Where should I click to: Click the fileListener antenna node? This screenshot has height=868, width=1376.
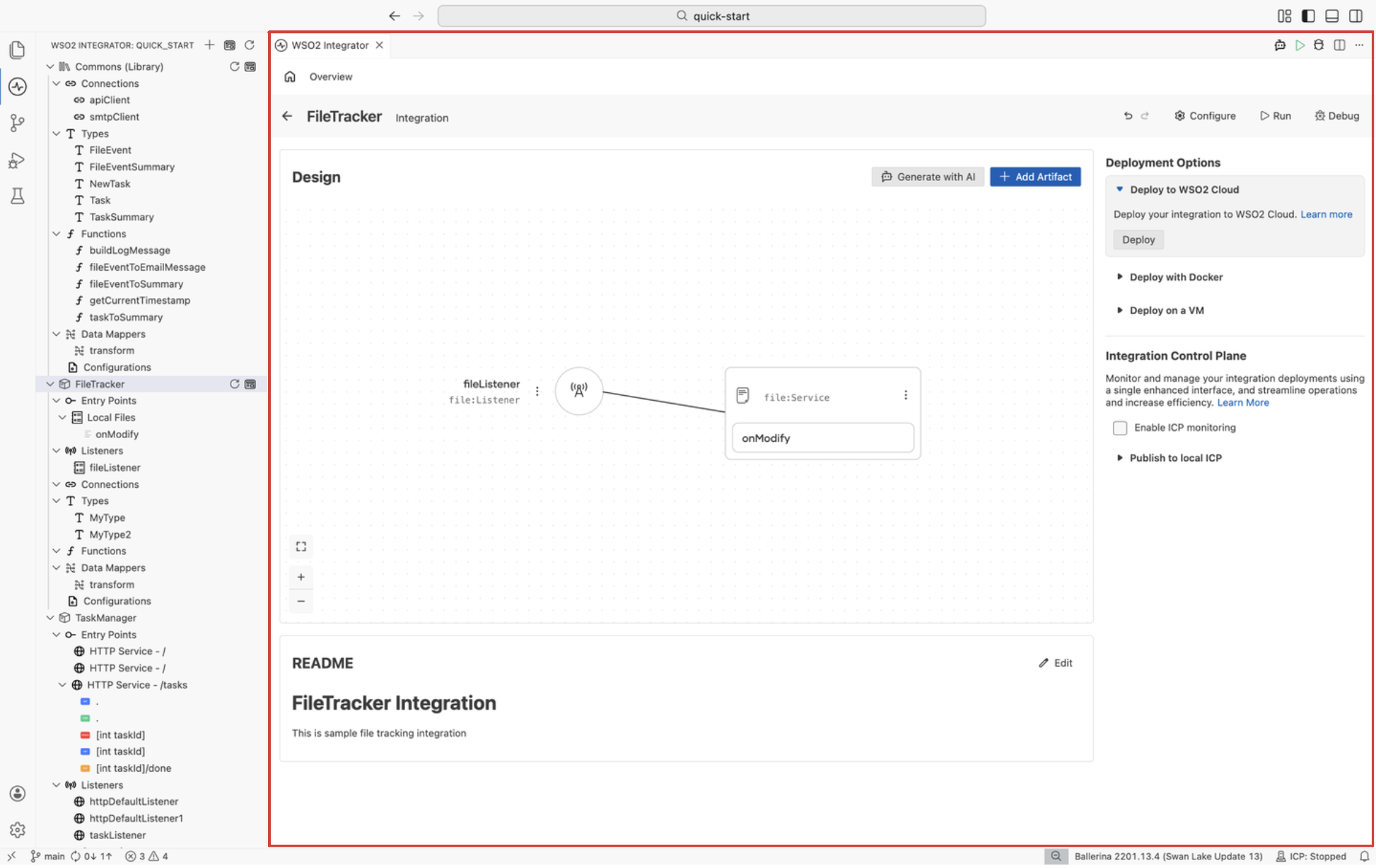pos(579,390)
